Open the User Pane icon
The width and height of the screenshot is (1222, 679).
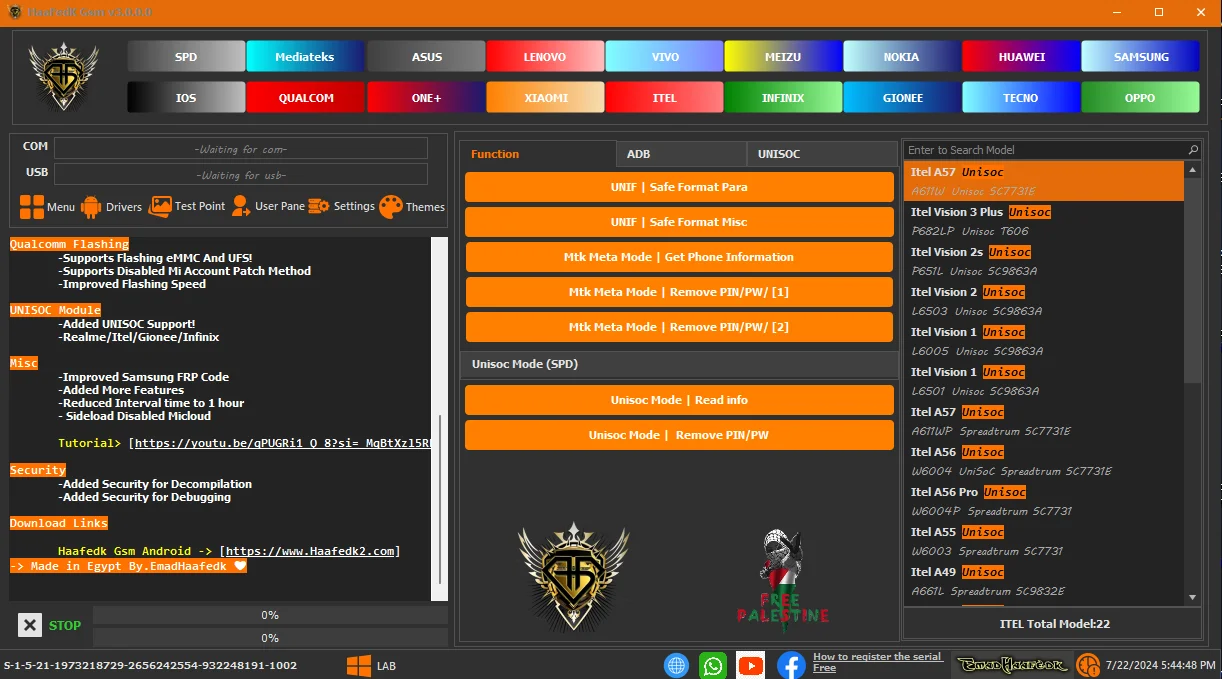pyautogui.click(x=241, y=206)
